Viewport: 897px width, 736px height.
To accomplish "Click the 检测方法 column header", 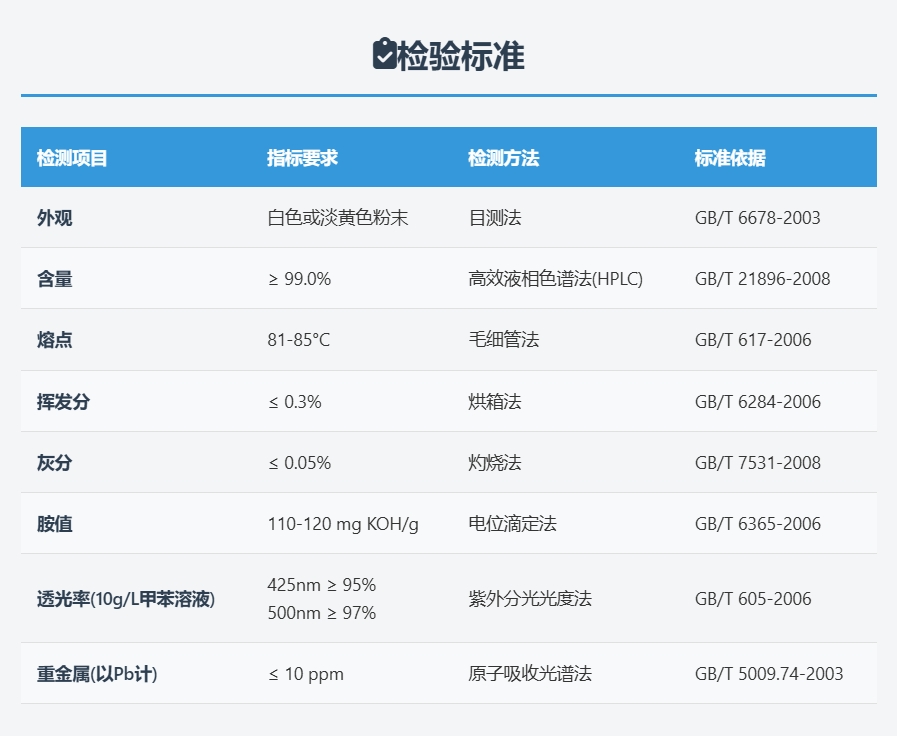I will click(x=503, y=158).
